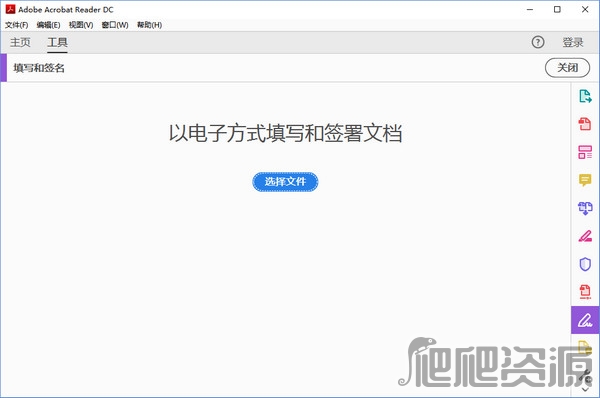Open the 帮助(H) menu

point(149,25)
